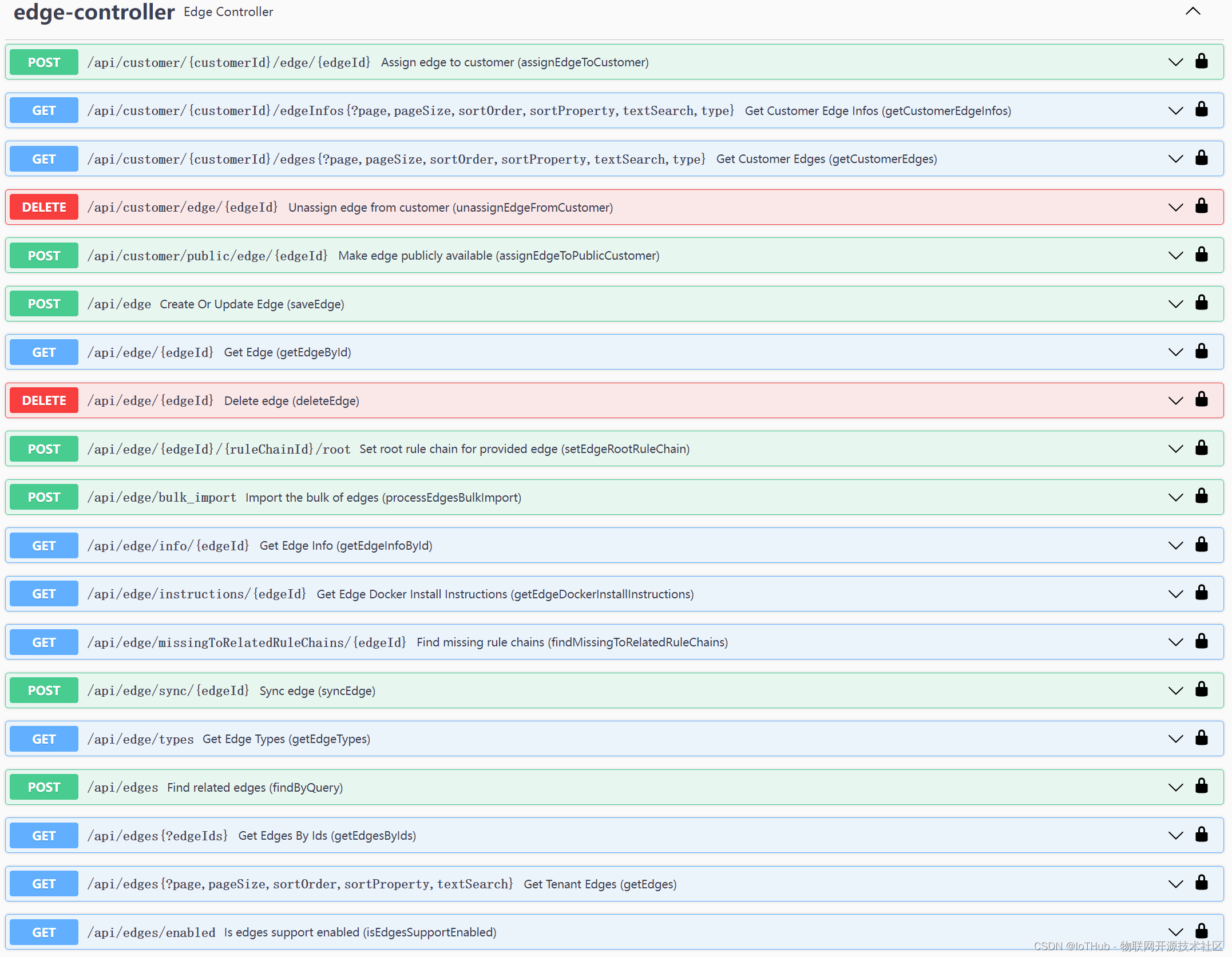Click lock icon for bulk_import endpoint
Image resolution: width=1232 pixels, height=957 pixels.
tap(1201, 497)
